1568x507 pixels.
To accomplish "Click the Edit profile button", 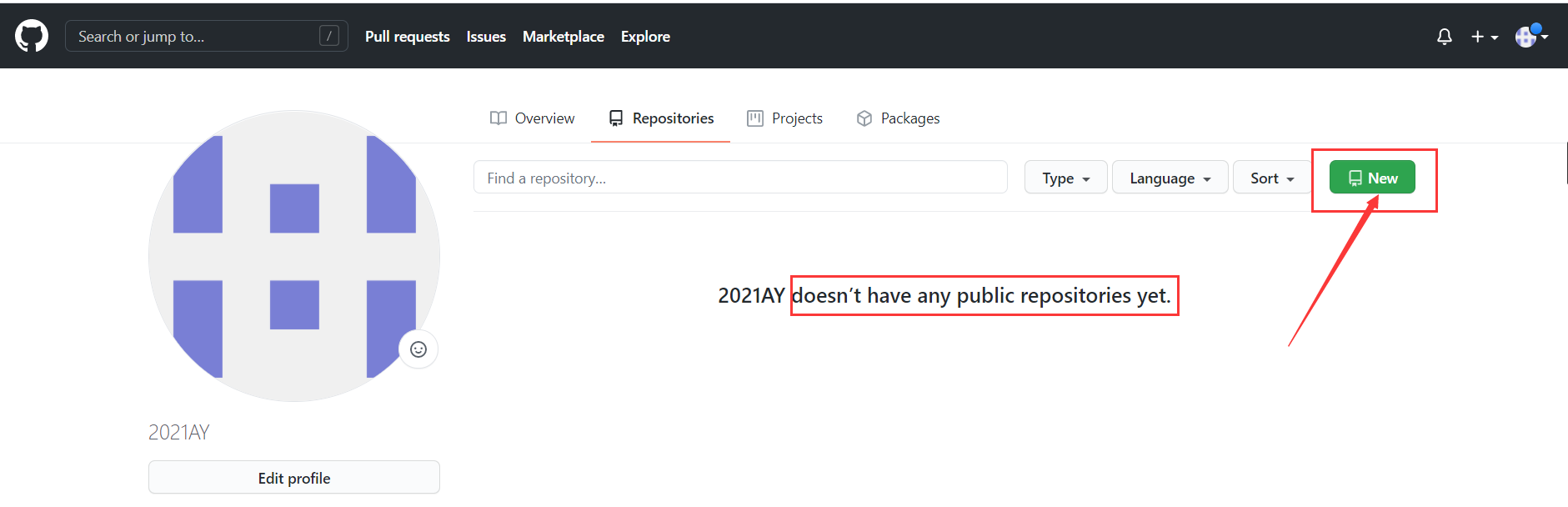I will pyautogui.click(x=294, y=478).
